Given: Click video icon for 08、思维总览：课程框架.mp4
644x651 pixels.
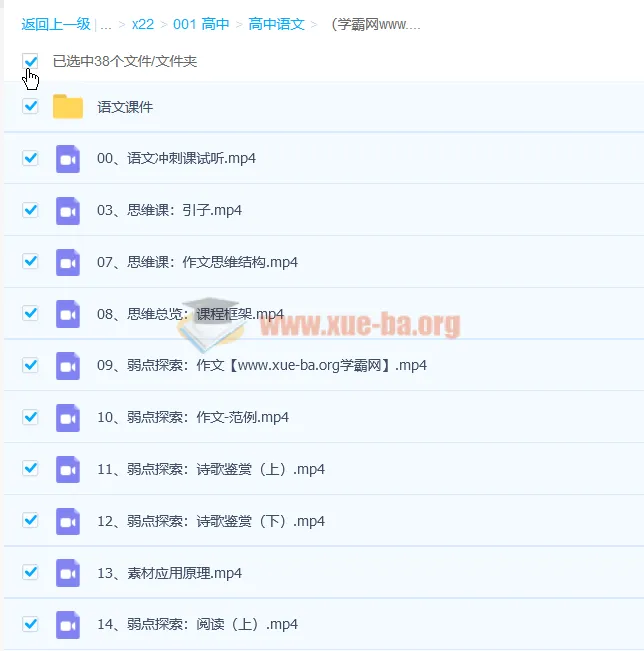Looking at the screenshot, I should click(x=68, y=314).
